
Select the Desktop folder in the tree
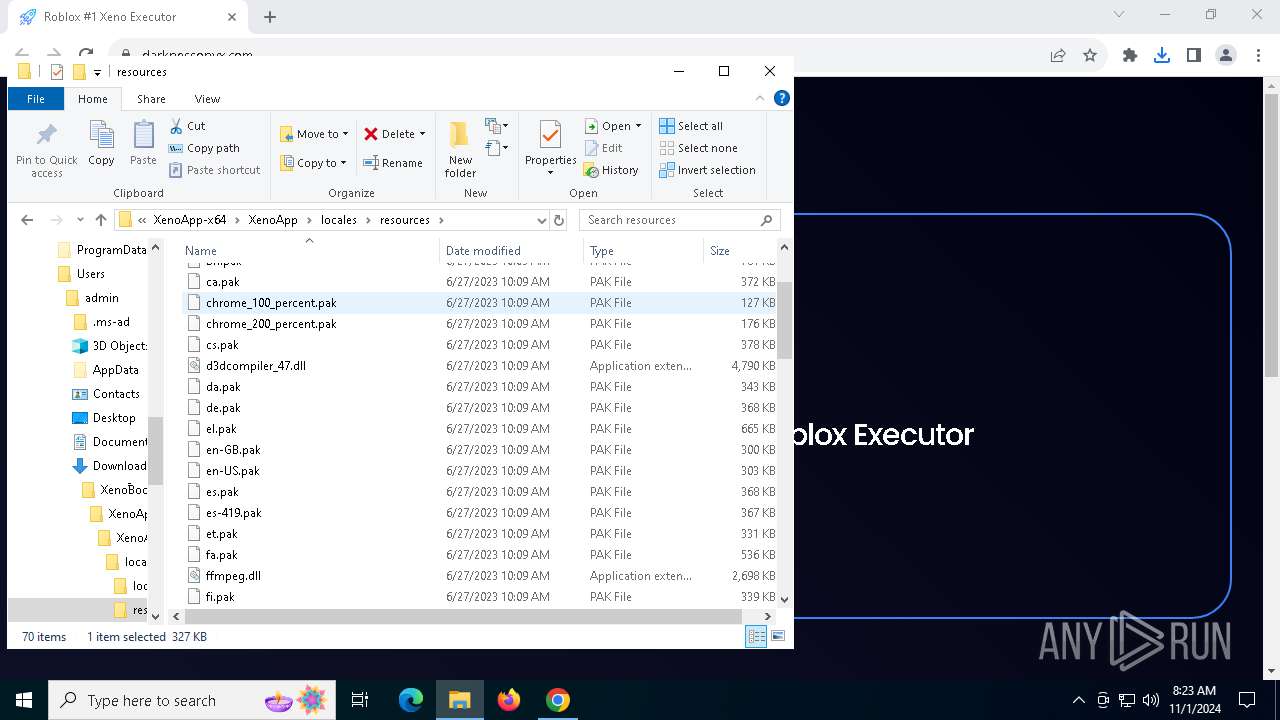pos(114,418)
